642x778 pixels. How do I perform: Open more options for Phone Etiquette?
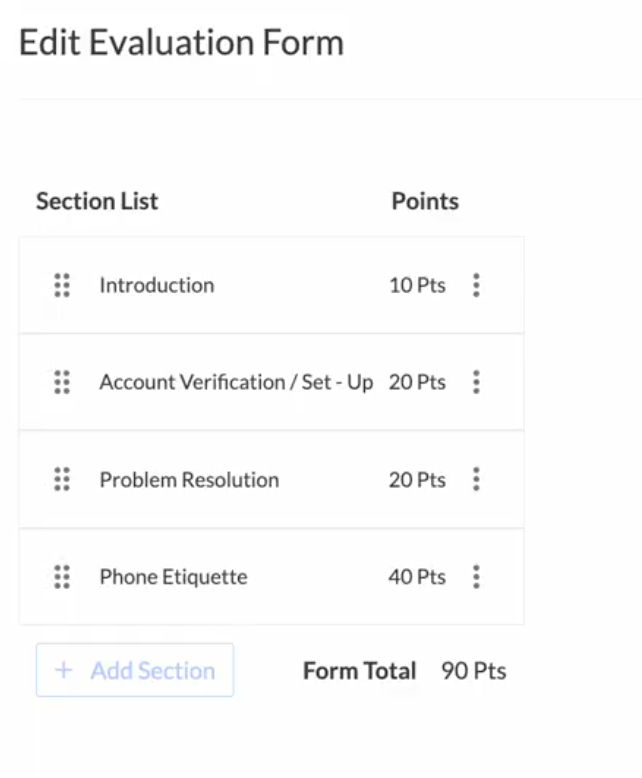(x=476, y=577)
